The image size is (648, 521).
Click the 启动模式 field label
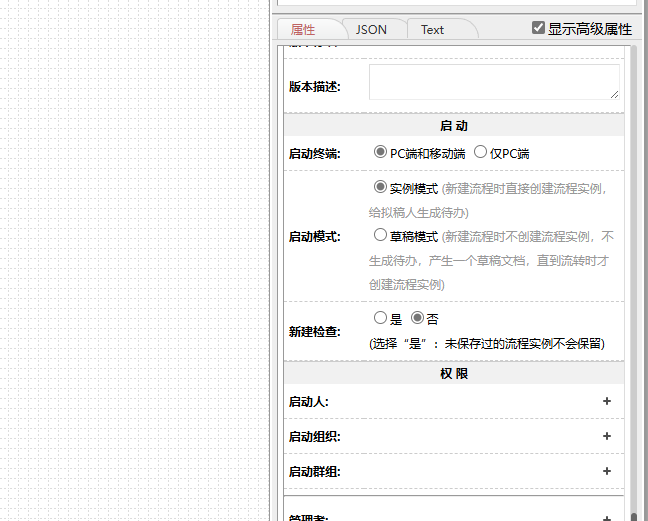(315, 237)
